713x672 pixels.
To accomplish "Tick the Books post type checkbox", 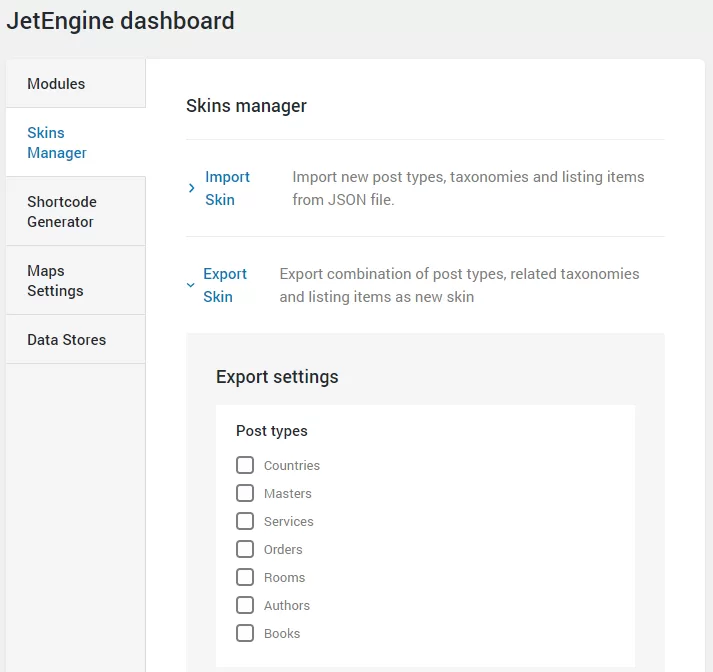I will [x=245, y=633].
